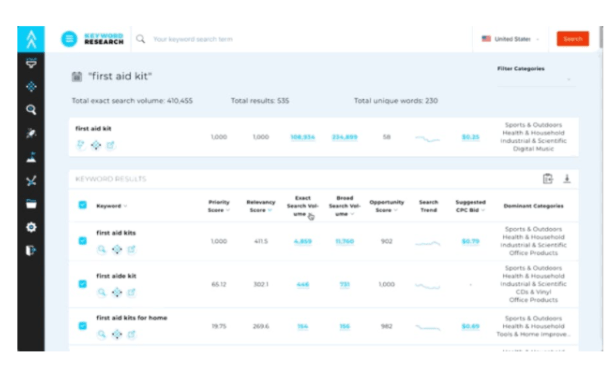The height and width of the screenshot is (365, 615).
Task: Open the funnel-shaped sidebar tool icon
Action: [31, 63]
